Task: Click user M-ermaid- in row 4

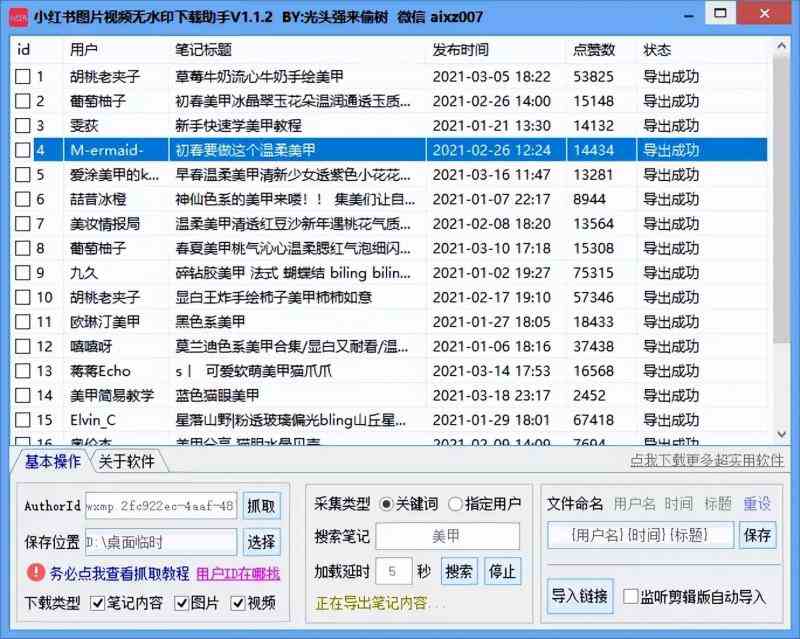Action: 107,150
